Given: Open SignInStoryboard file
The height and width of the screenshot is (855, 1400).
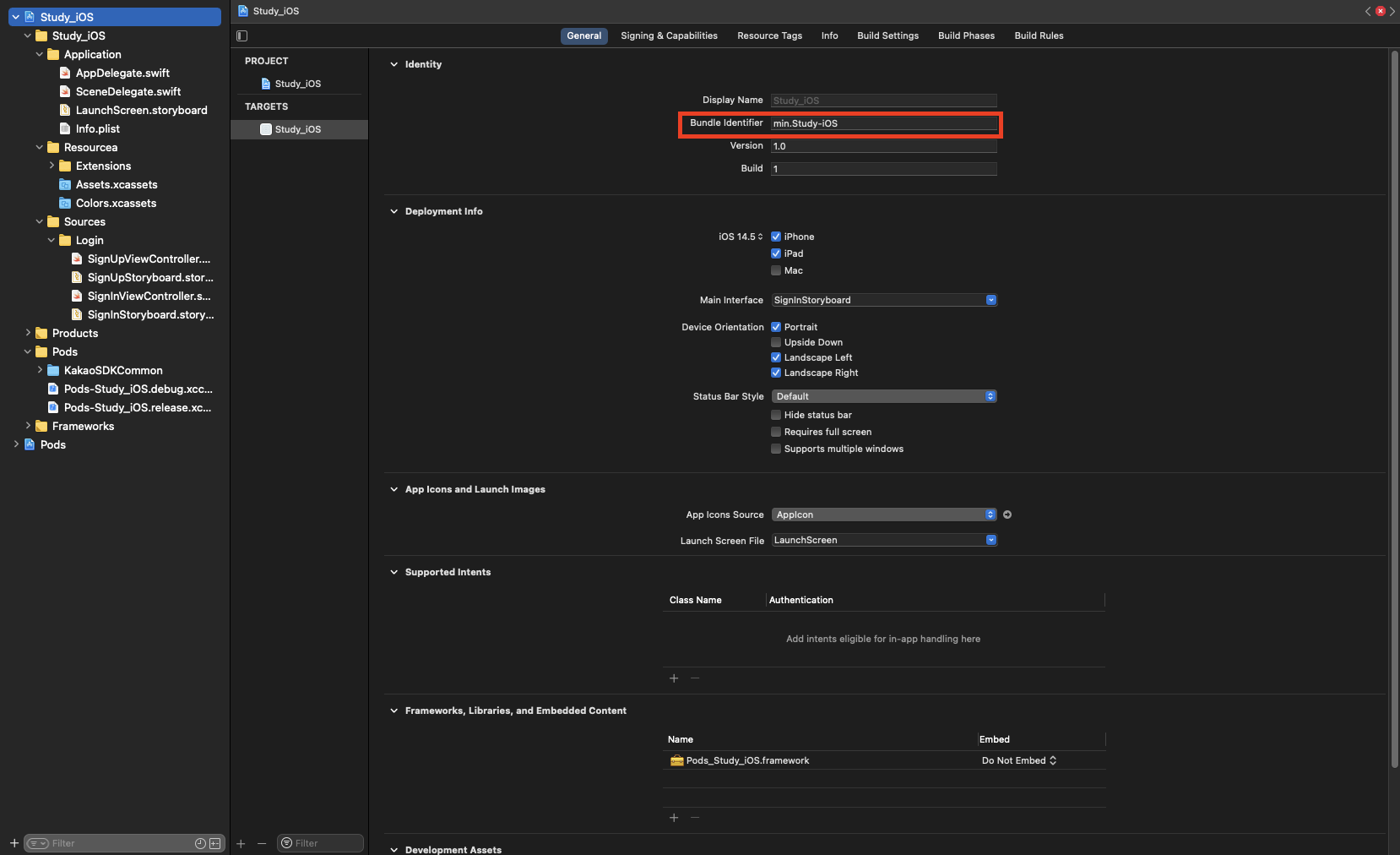Looking at the screenshot, I should click(x=150, y=314).
